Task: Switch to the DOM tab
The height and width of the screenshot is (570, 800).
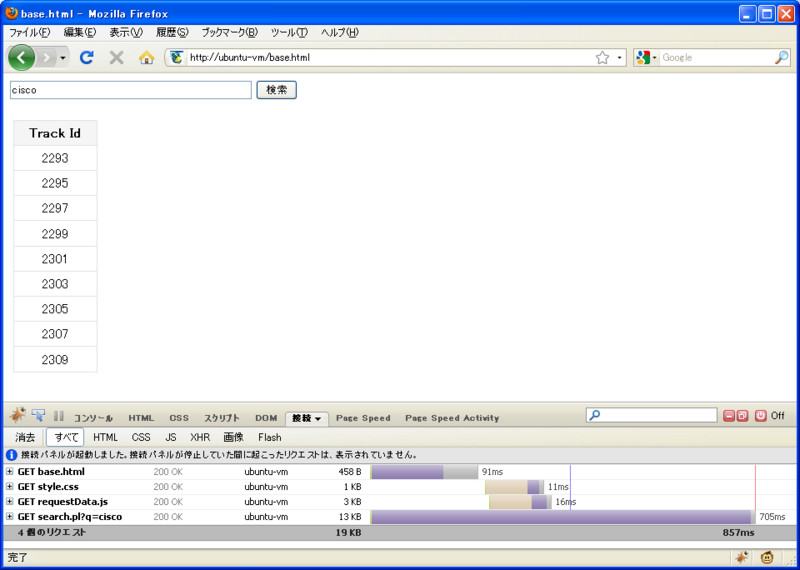Action: point(266,418)
